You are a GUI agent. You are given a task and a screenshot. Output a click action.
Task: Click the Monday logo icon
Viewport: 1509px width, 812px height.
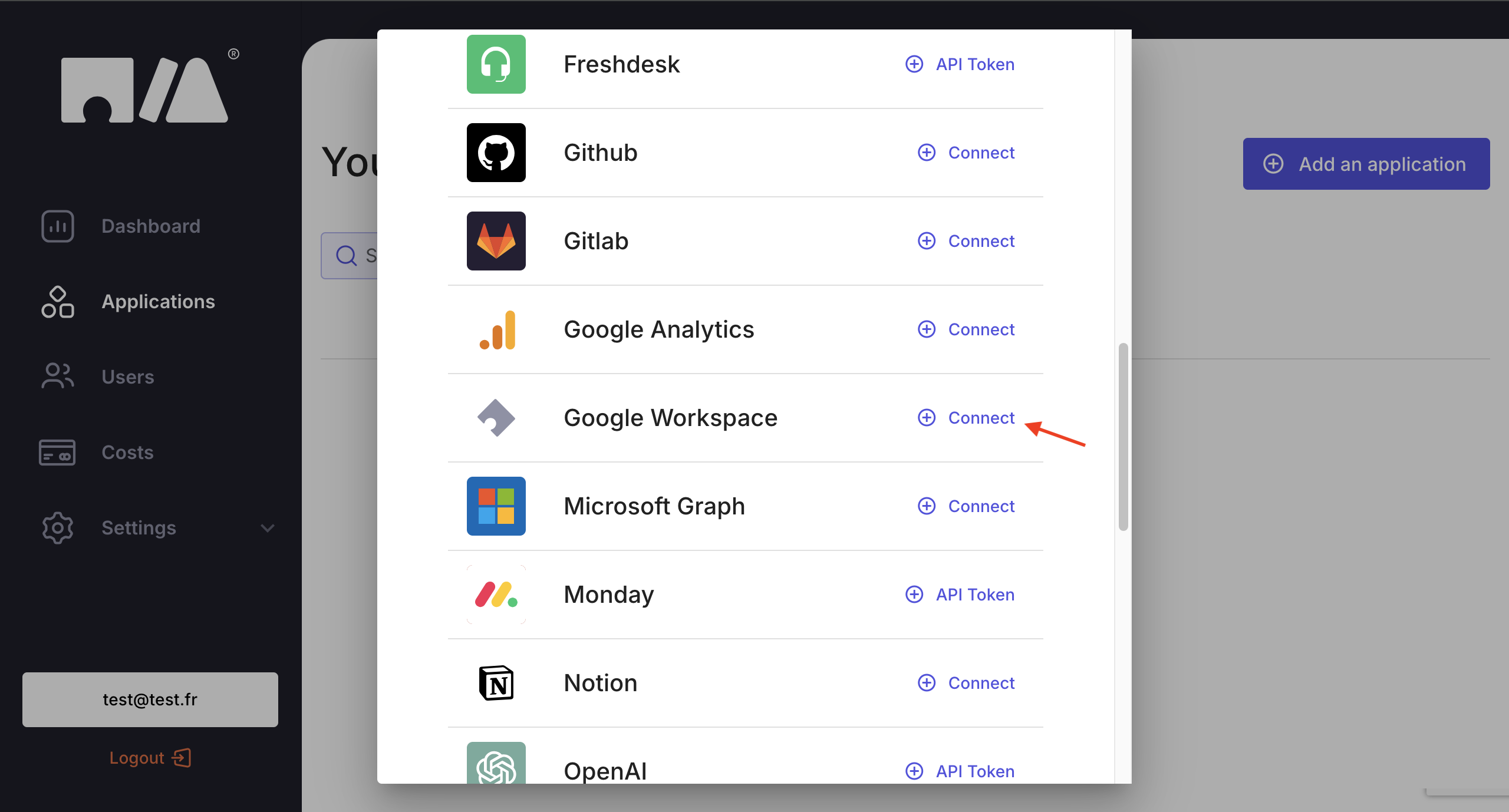(496, 595)
